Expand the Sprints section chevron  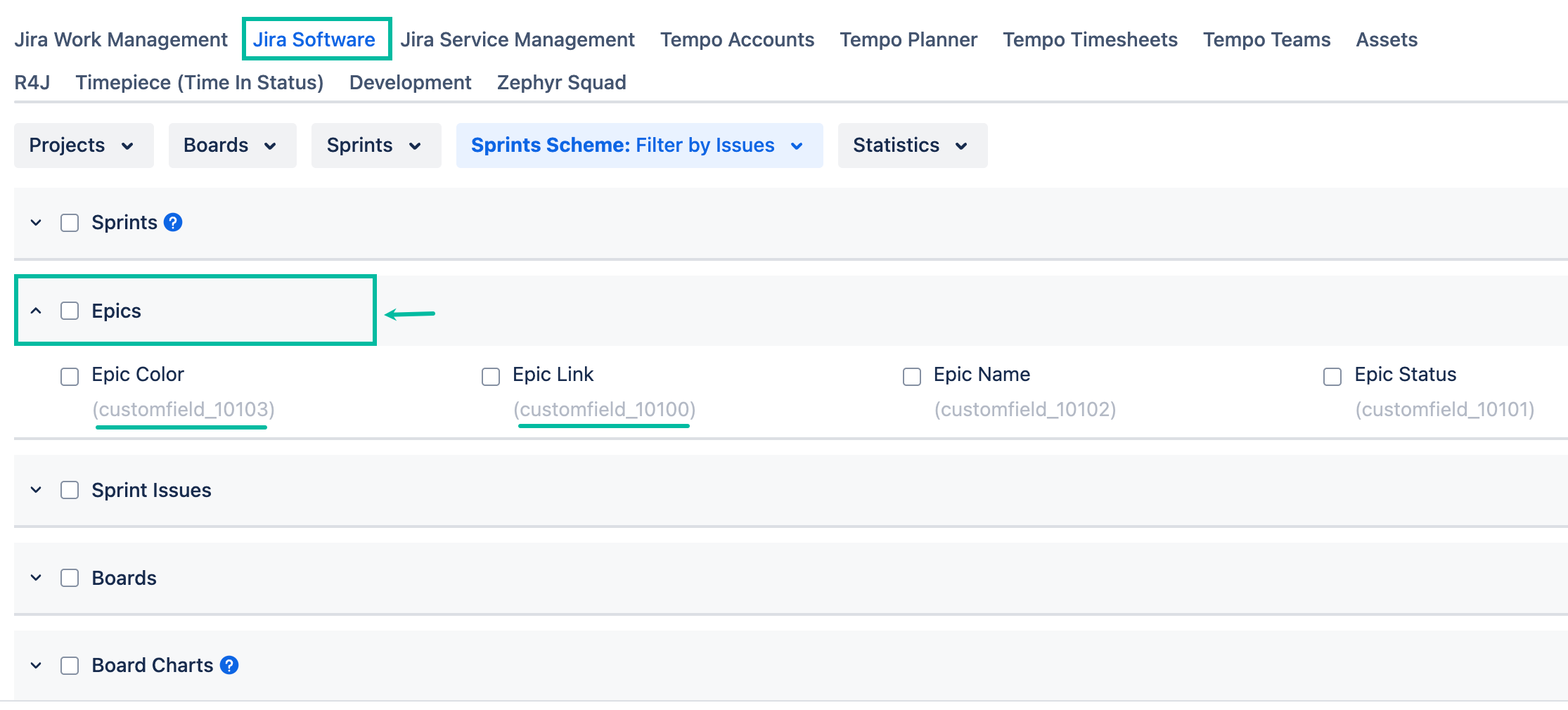36,223
